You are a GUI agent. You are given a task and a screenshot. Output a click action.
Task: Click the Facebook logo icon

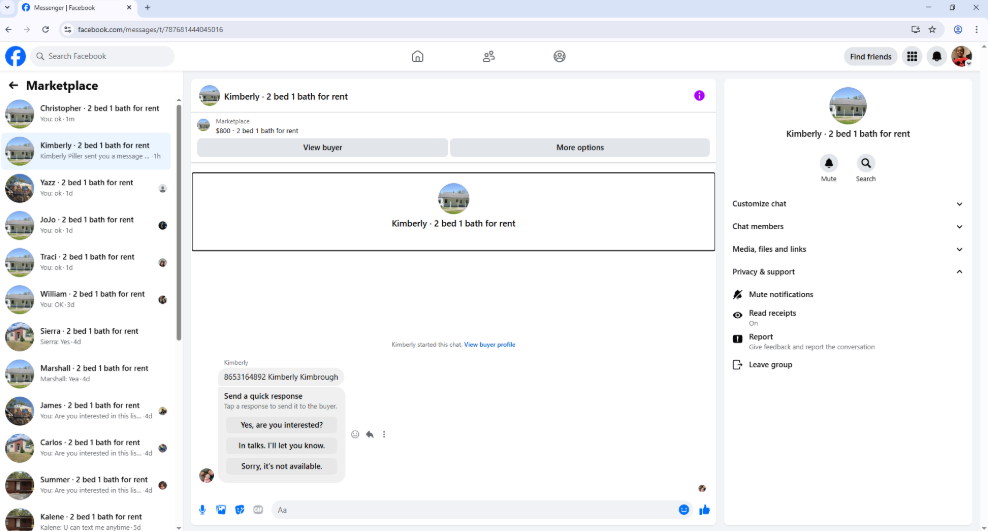16,56
